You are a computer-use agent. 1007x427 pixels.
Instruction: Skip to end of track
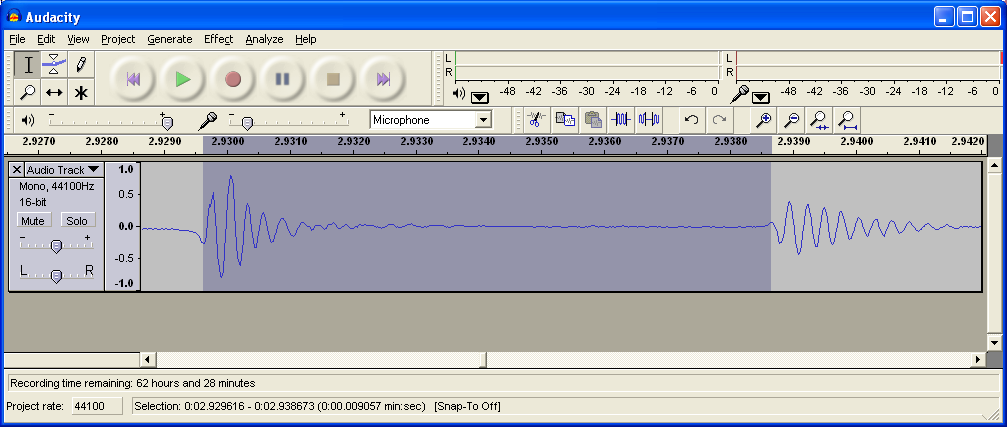pos(383,79)
